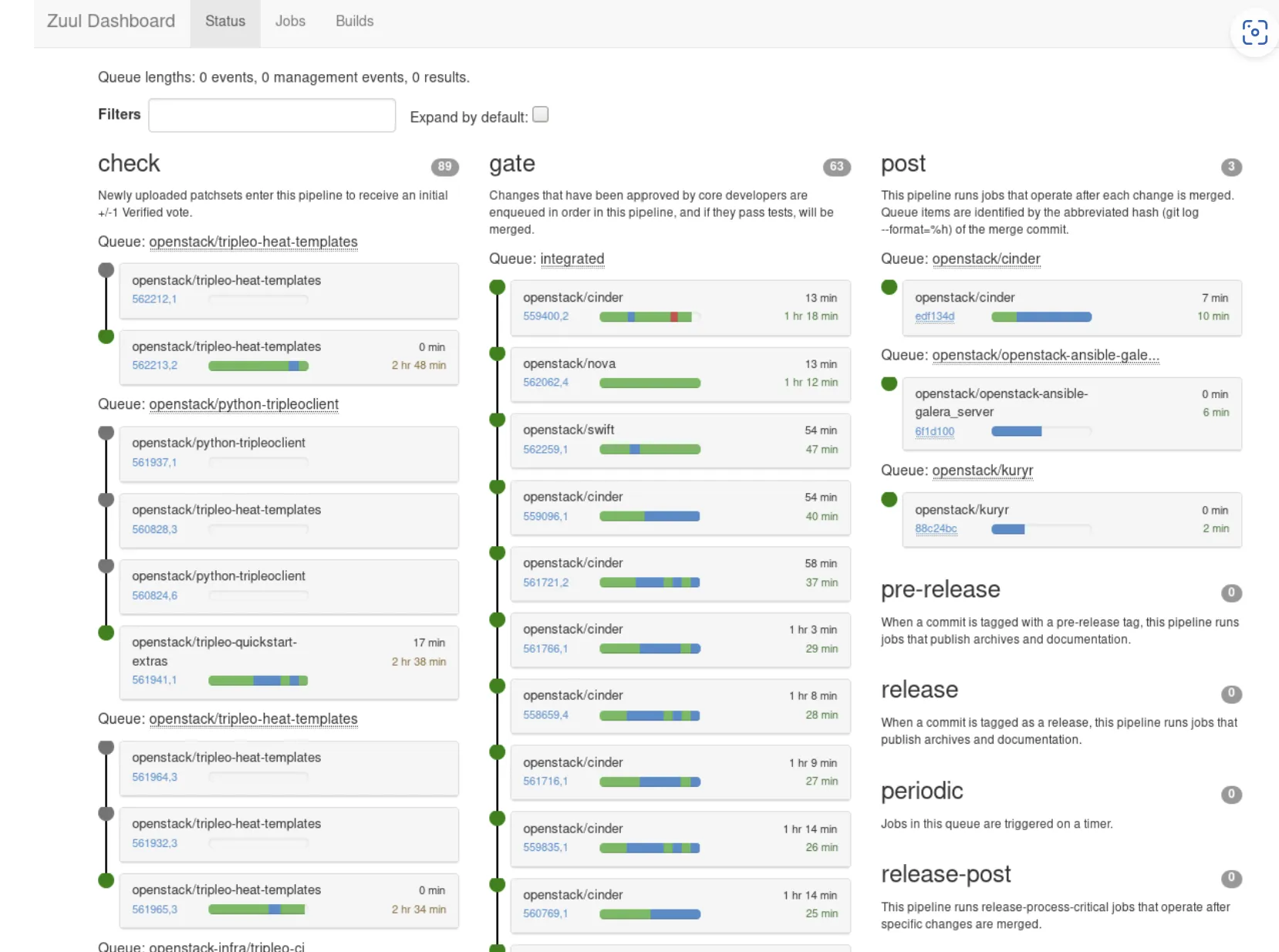Click the check pipeline count badge 89
1279x952 pixels.
tap(444, 167)
